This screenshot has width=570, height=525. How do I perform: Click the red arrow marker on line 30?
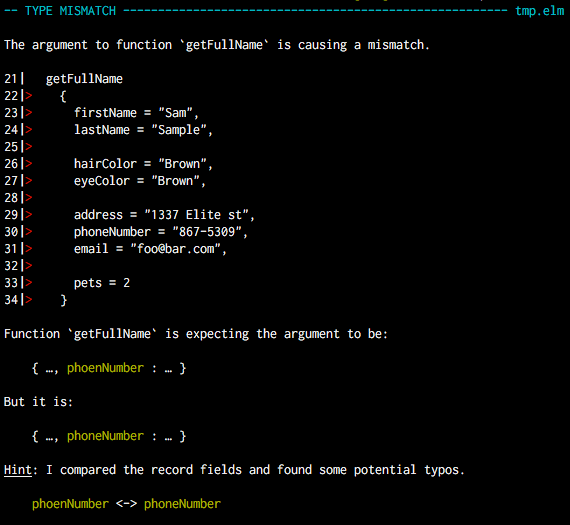(29, 232)
